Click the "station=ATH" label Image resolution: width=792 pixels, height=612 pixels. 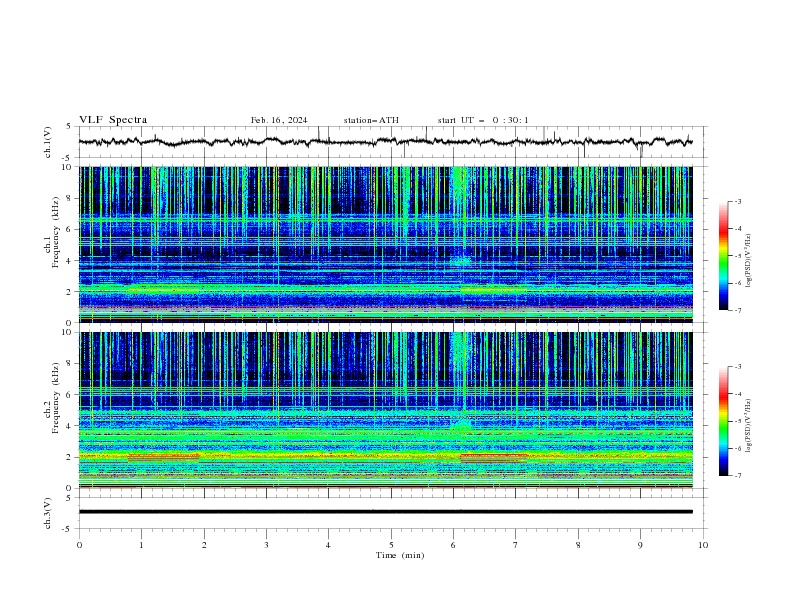pos(371,120)
